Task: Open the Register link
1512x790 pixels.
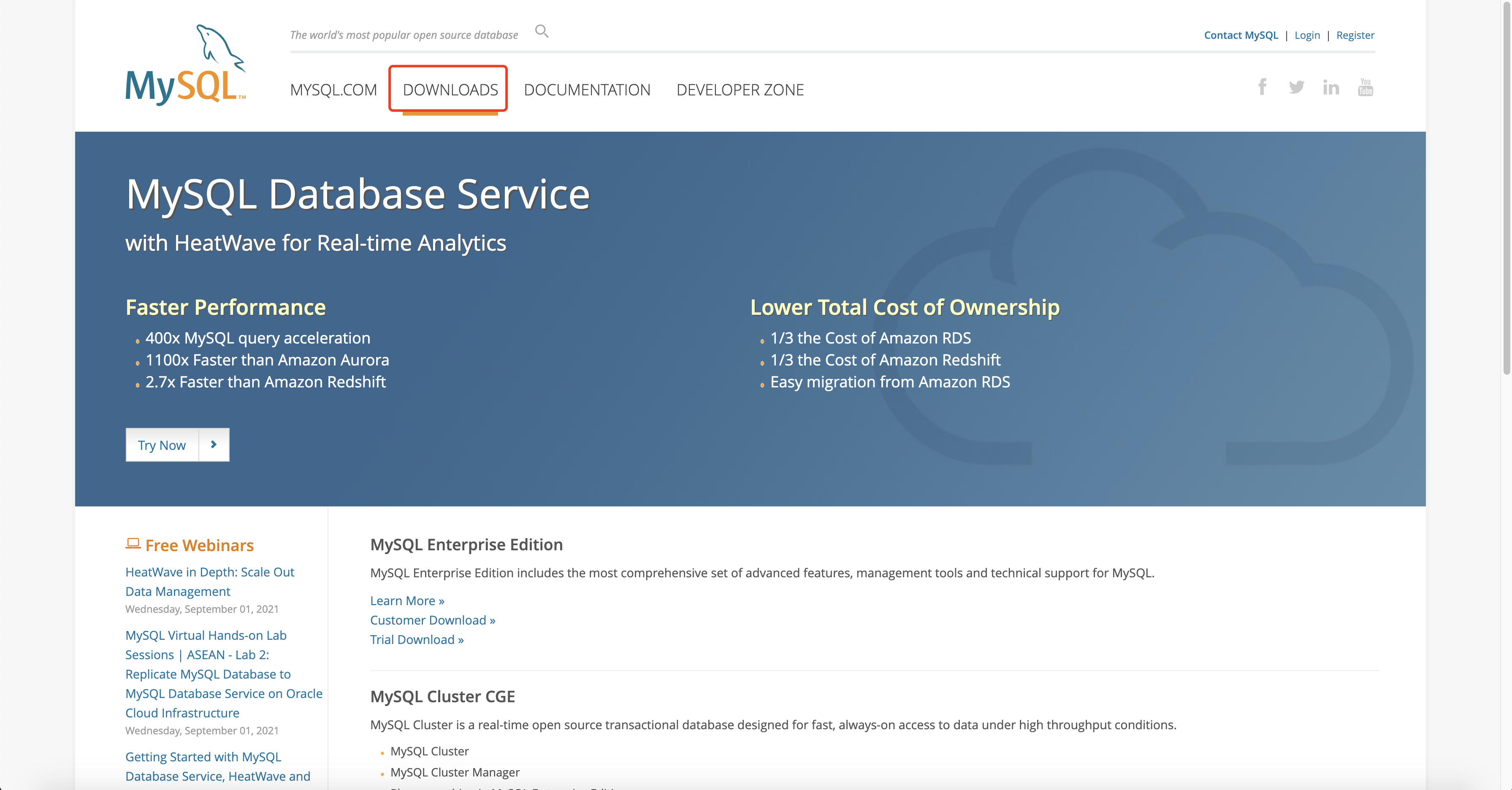Action: 1355,35
